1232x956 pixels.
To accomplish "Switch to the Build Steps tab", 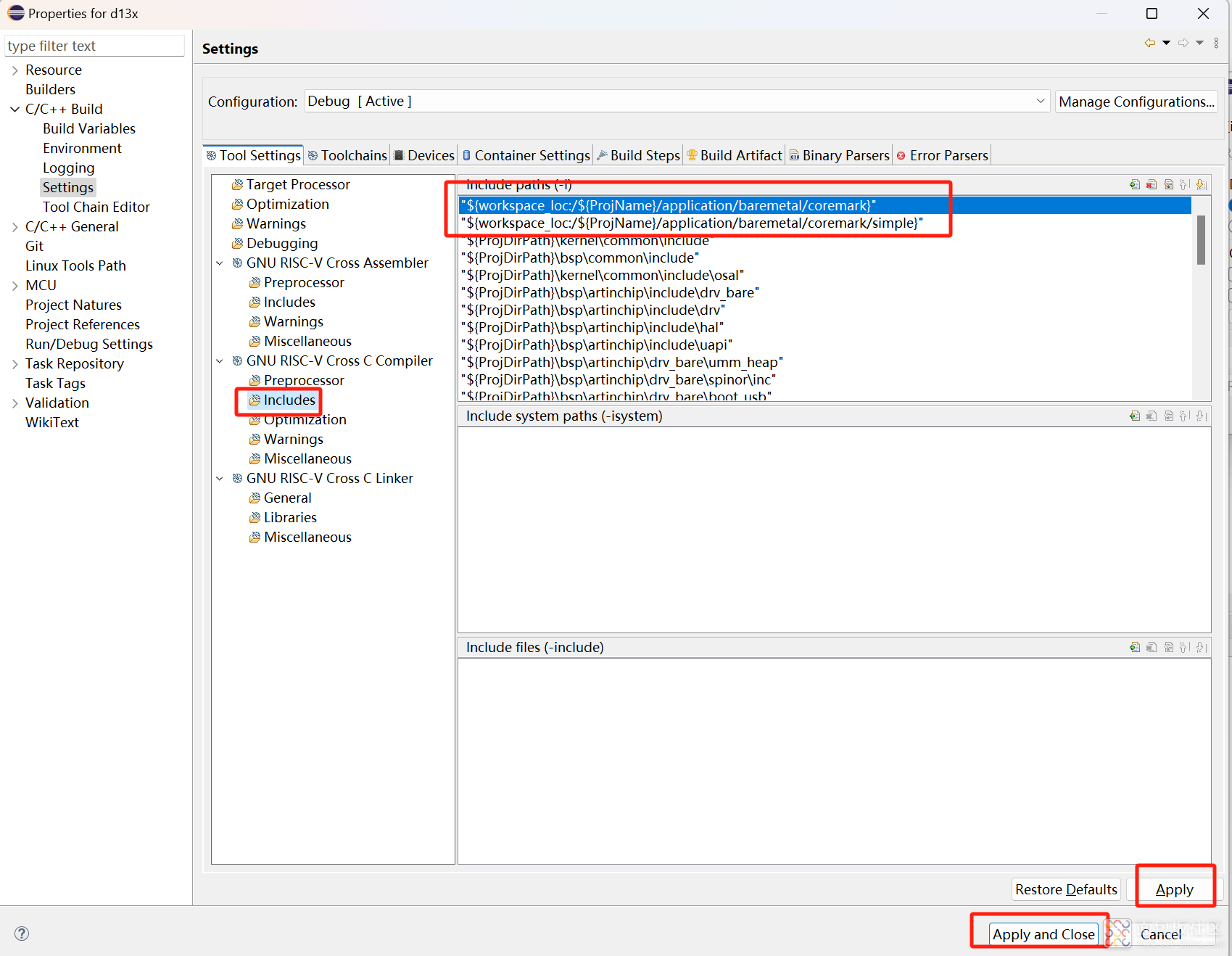I will click(x=638, y=155).
